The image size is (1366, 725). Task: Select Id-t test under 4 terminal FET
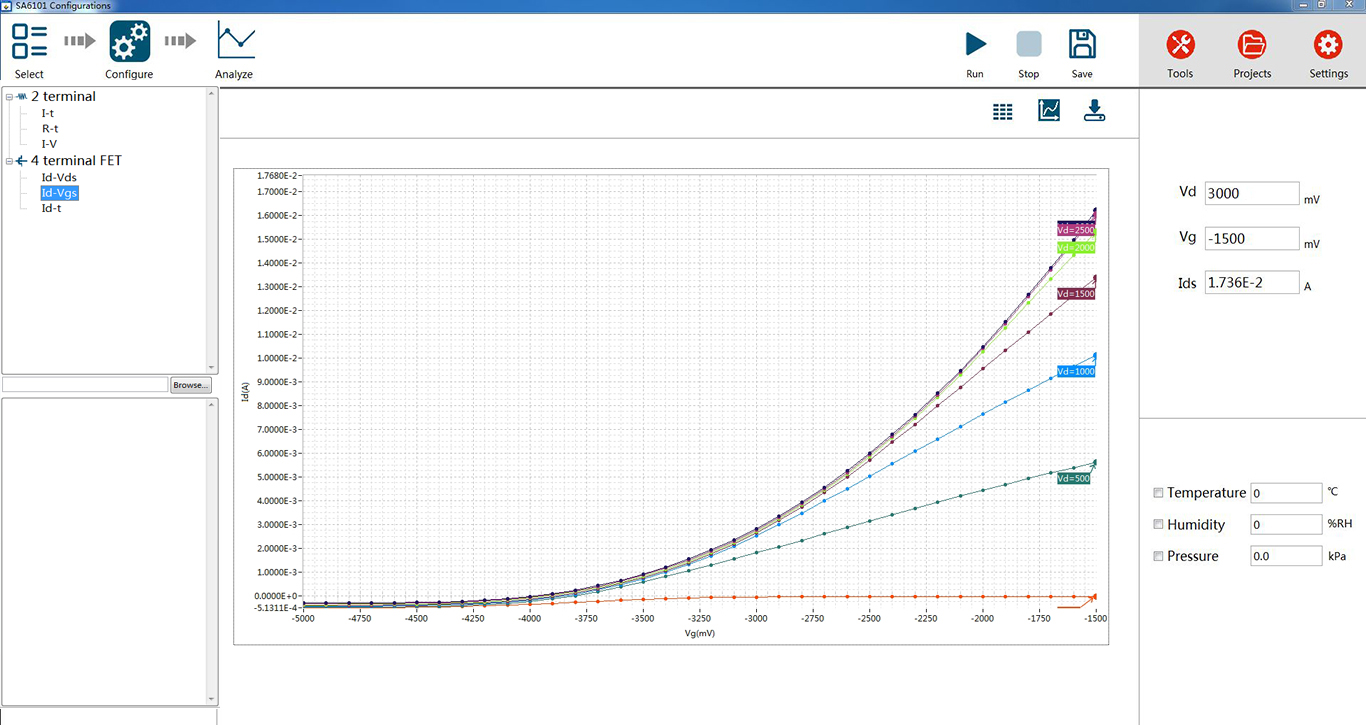[51, 208]
